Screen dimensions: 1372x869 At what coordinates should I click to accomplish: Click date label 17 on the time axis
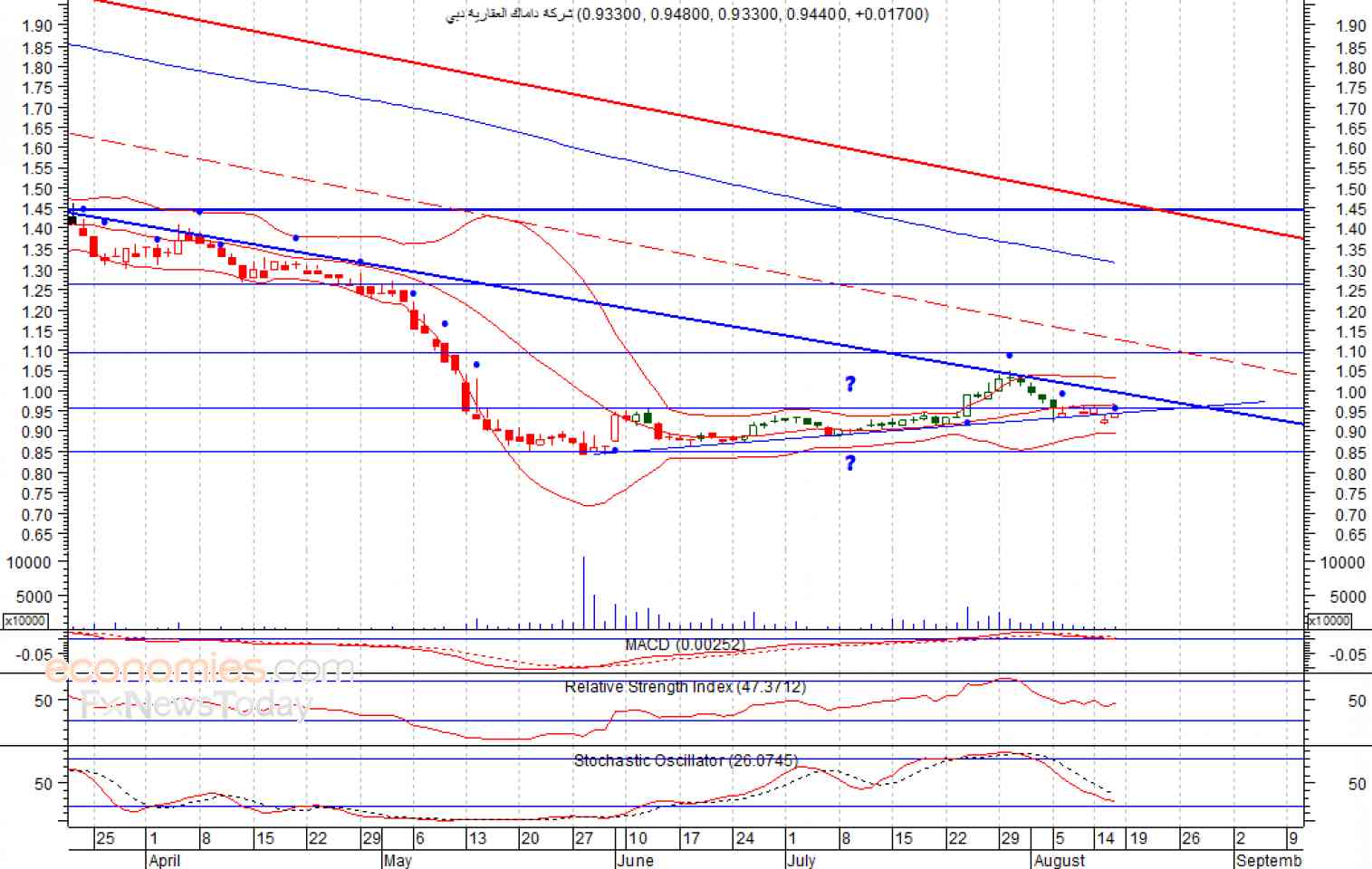[x=691, y=838]
